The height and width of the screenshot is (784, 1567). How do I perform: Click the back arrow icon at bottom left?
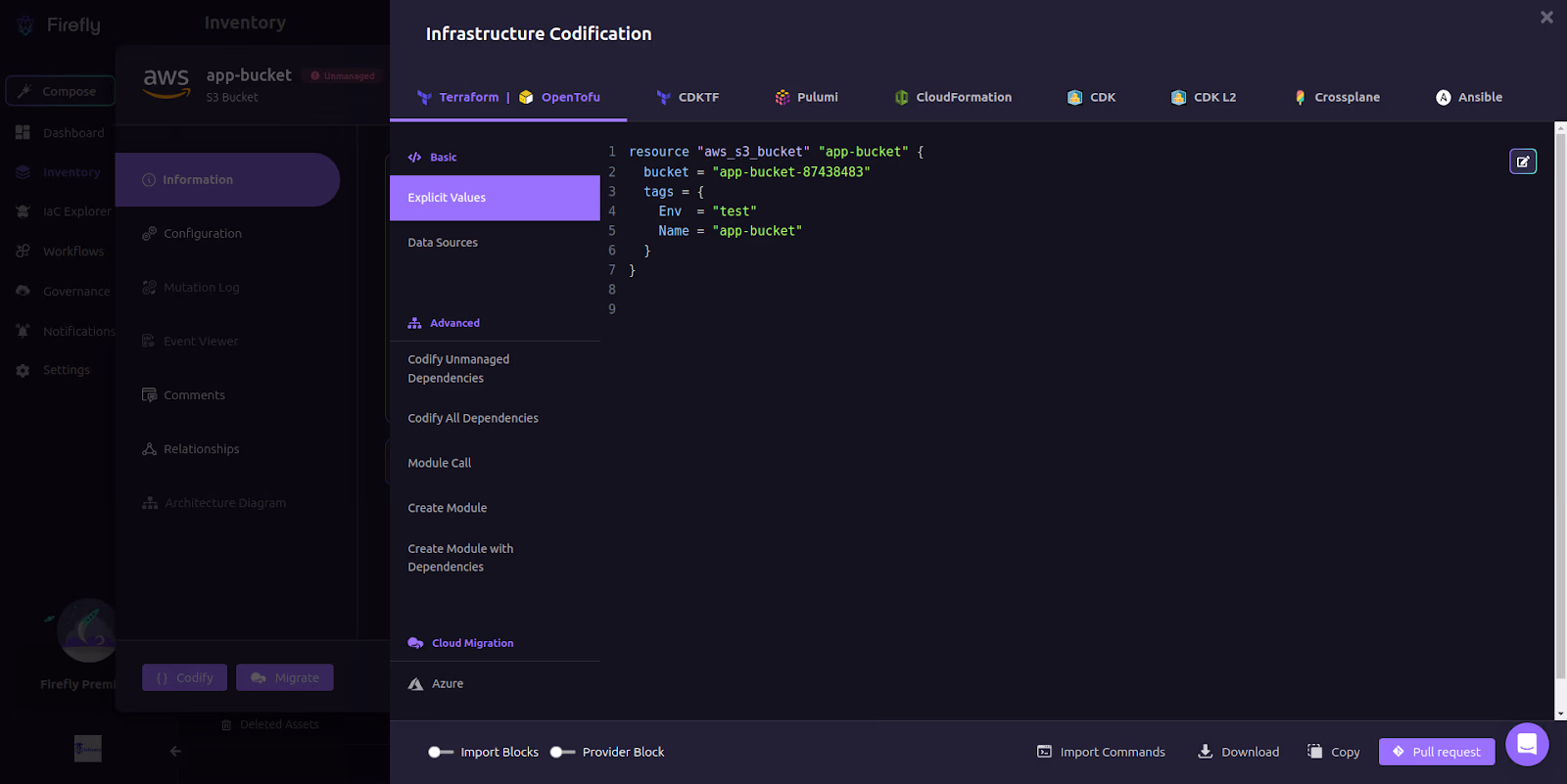click(175, 751)
